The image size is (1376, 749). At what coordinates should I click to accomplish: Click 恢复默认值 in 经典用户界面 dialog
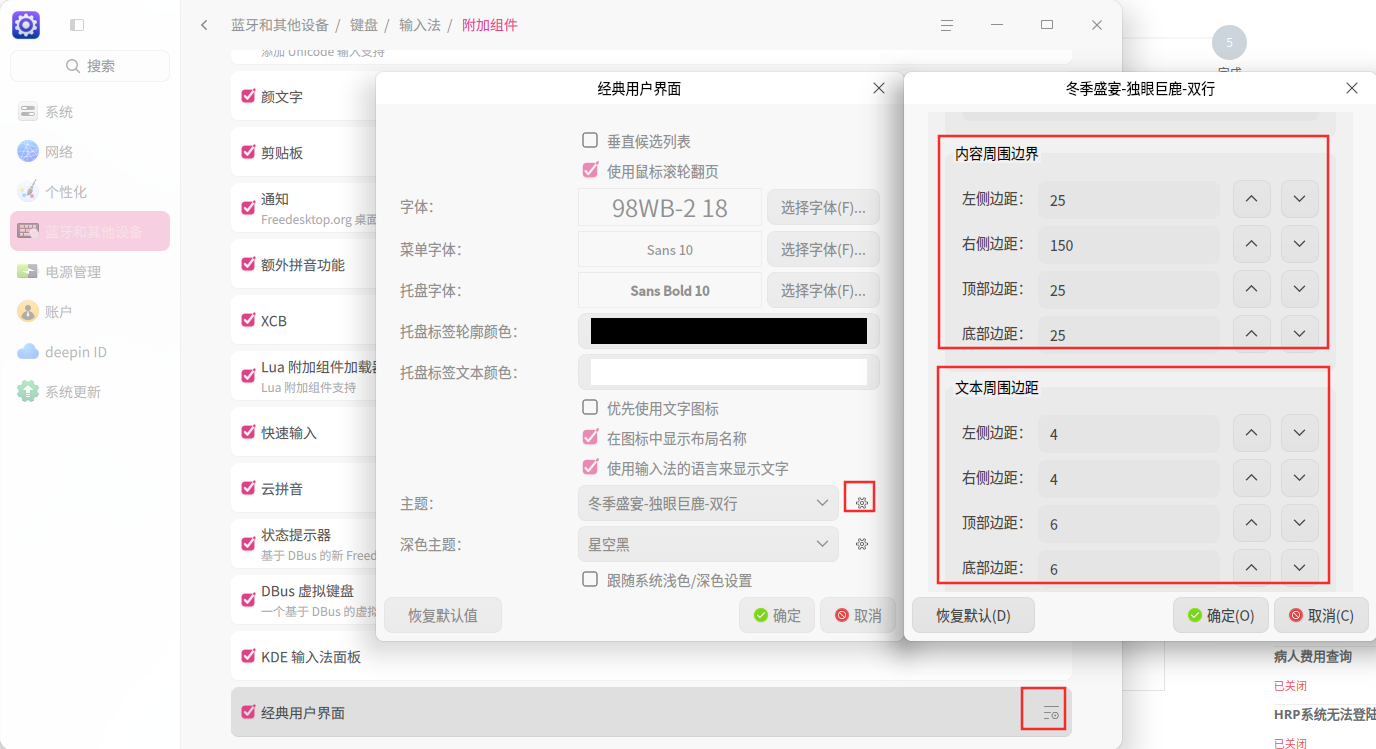443,616
